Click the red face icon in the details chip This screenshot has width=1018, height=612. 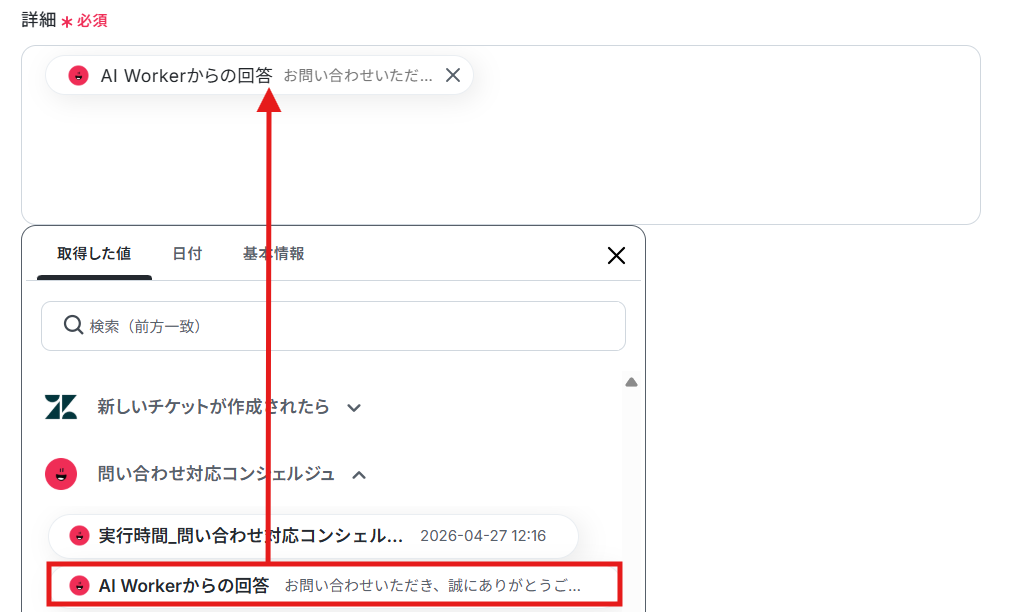(79, 75)
